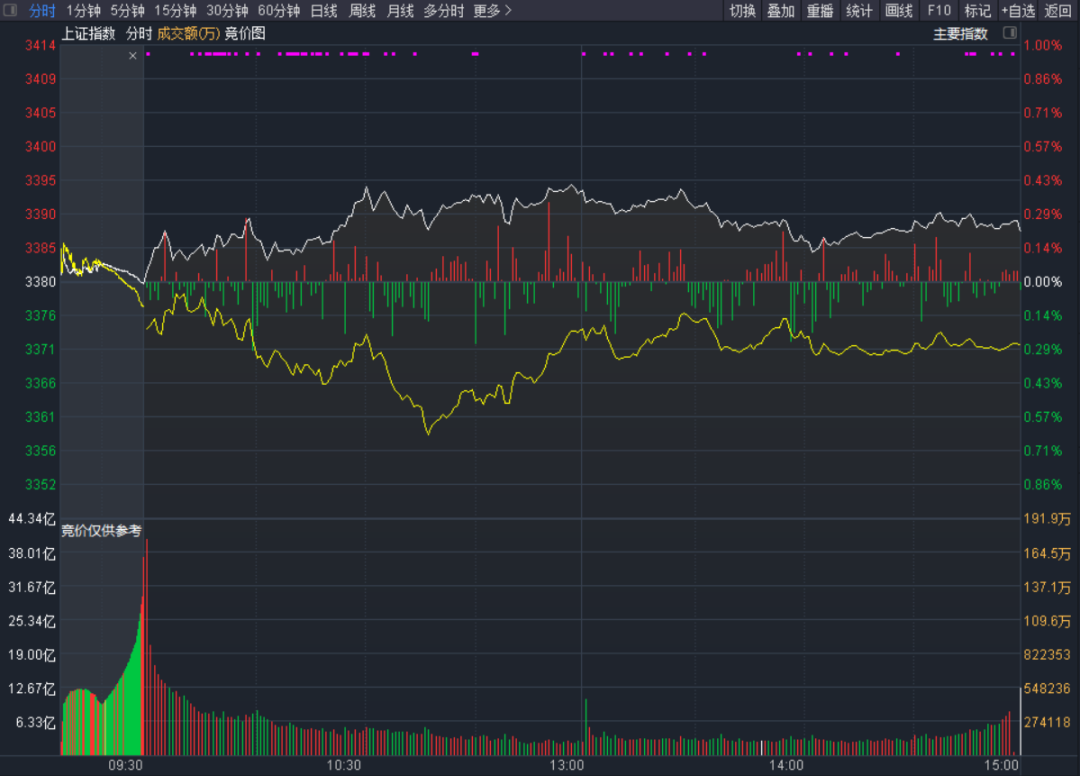
Task: Click the 切换 button
Action: click(x=742, y=11)
